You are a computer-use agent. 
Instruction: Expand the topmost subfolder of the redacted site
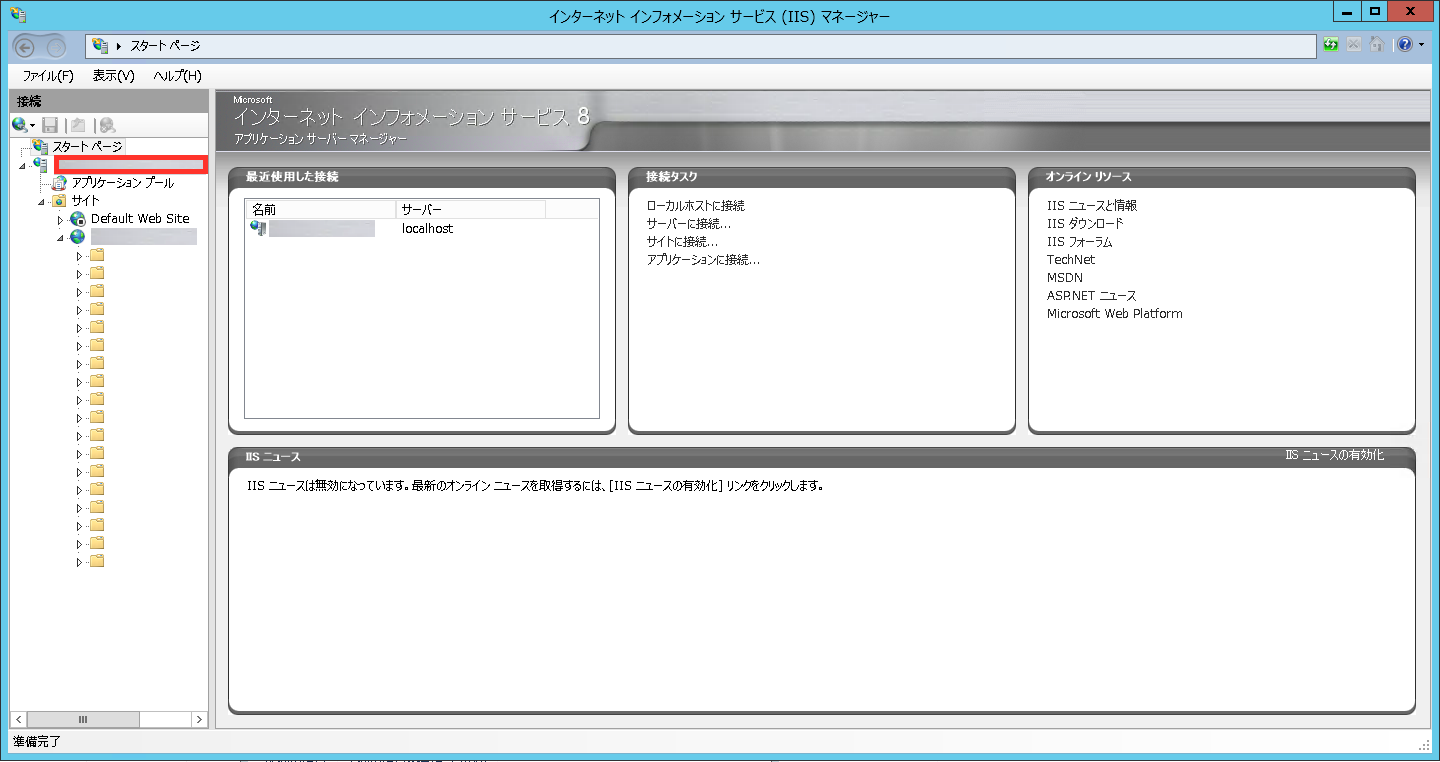tap(80, 255)
